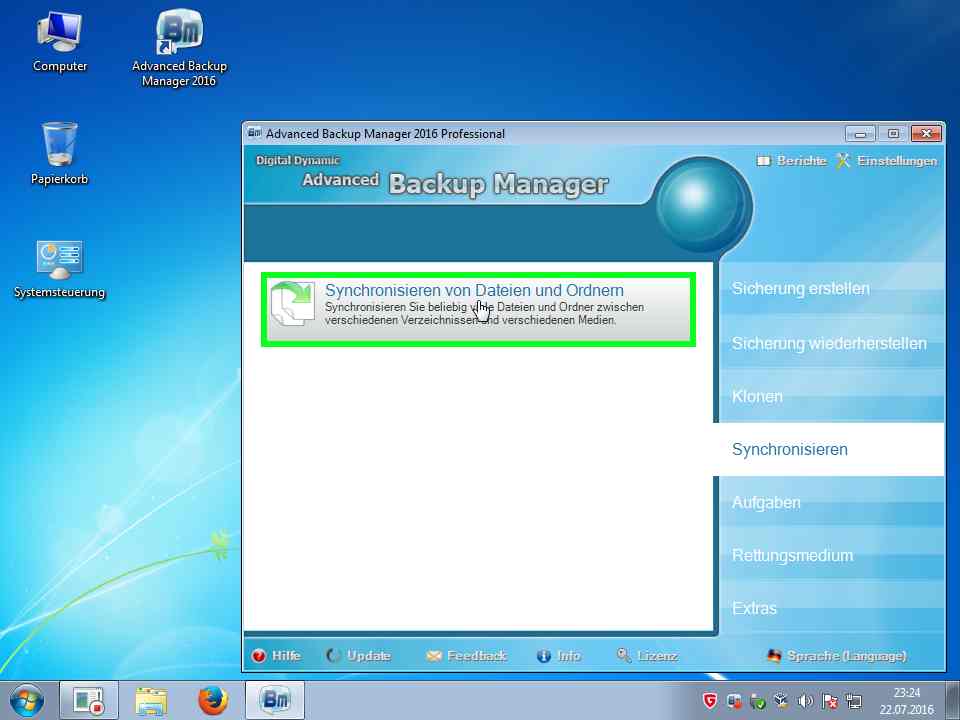
Task: Open Einstellungen settings
Action: (897, 161)
